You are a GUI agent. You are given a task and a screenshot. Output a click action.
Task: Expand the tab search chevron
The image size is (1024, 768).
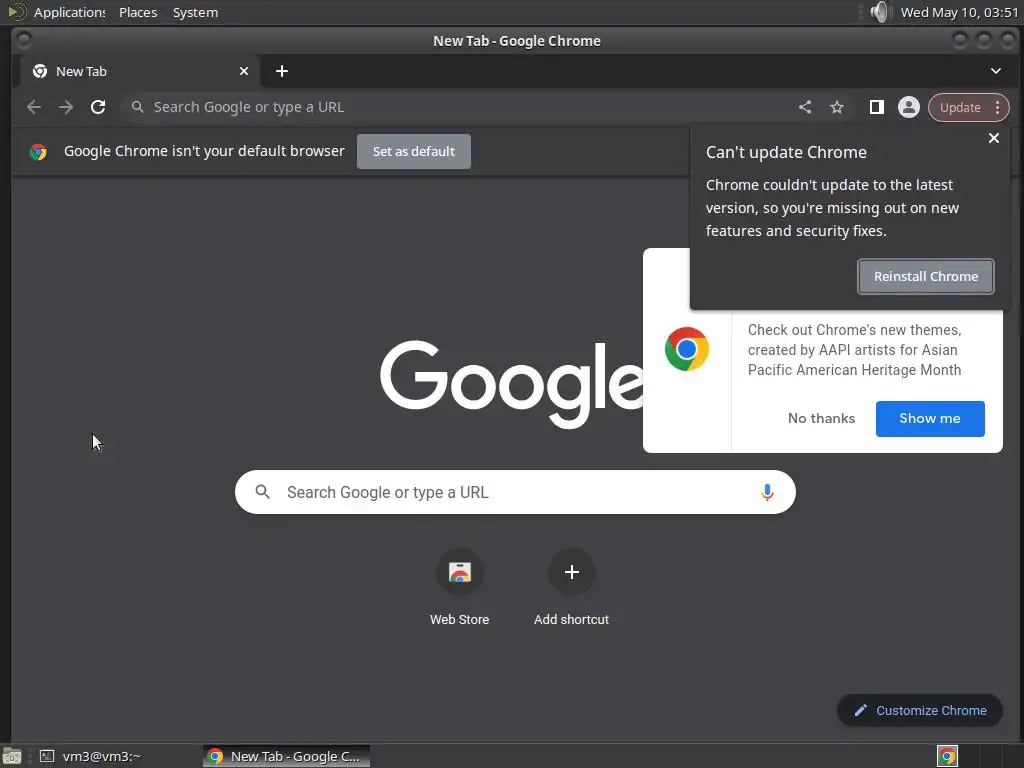(x=995, y=71)
